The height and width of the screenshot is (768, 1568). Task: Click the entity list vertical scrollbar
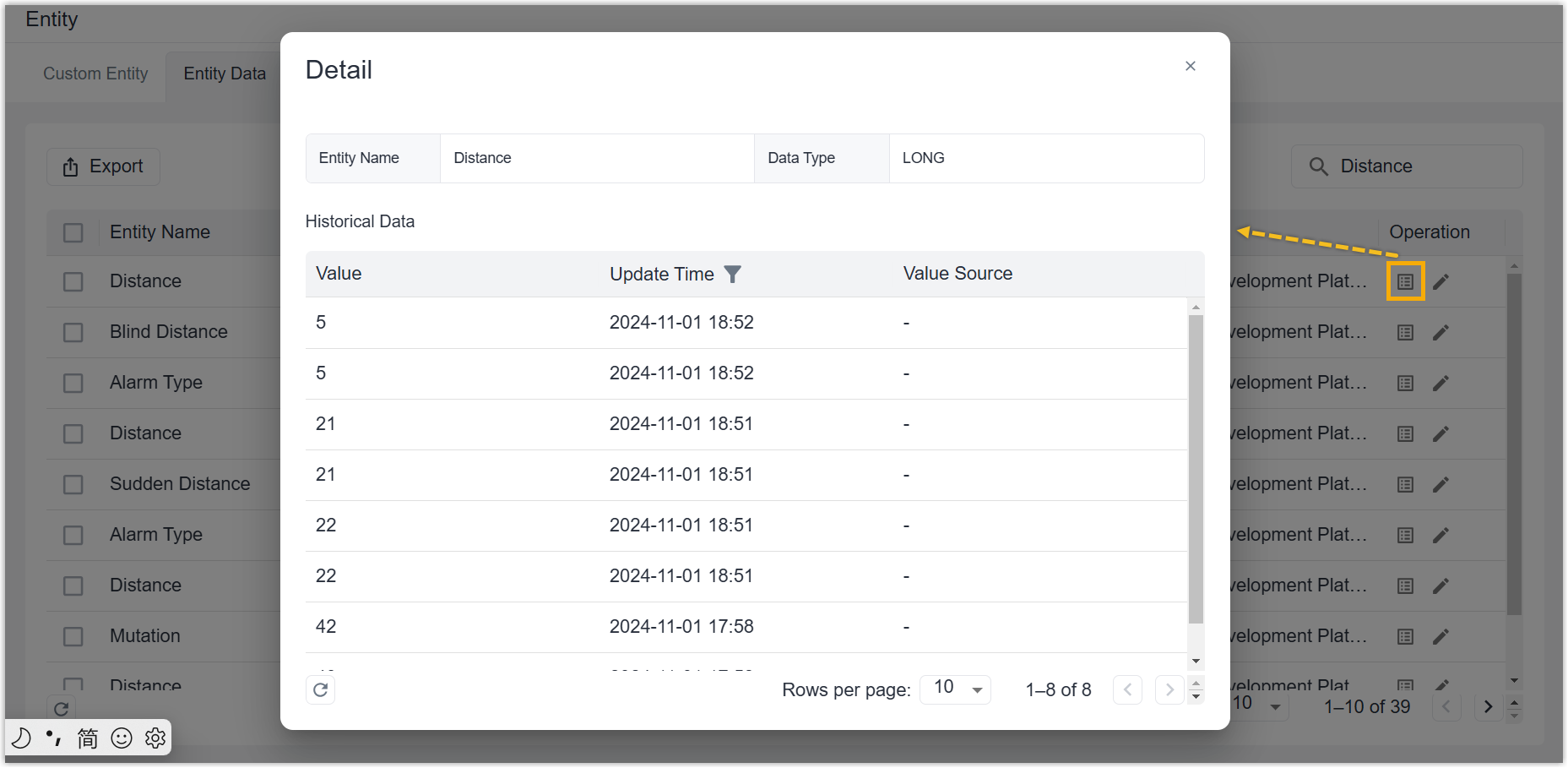[x=1514, y=444]
